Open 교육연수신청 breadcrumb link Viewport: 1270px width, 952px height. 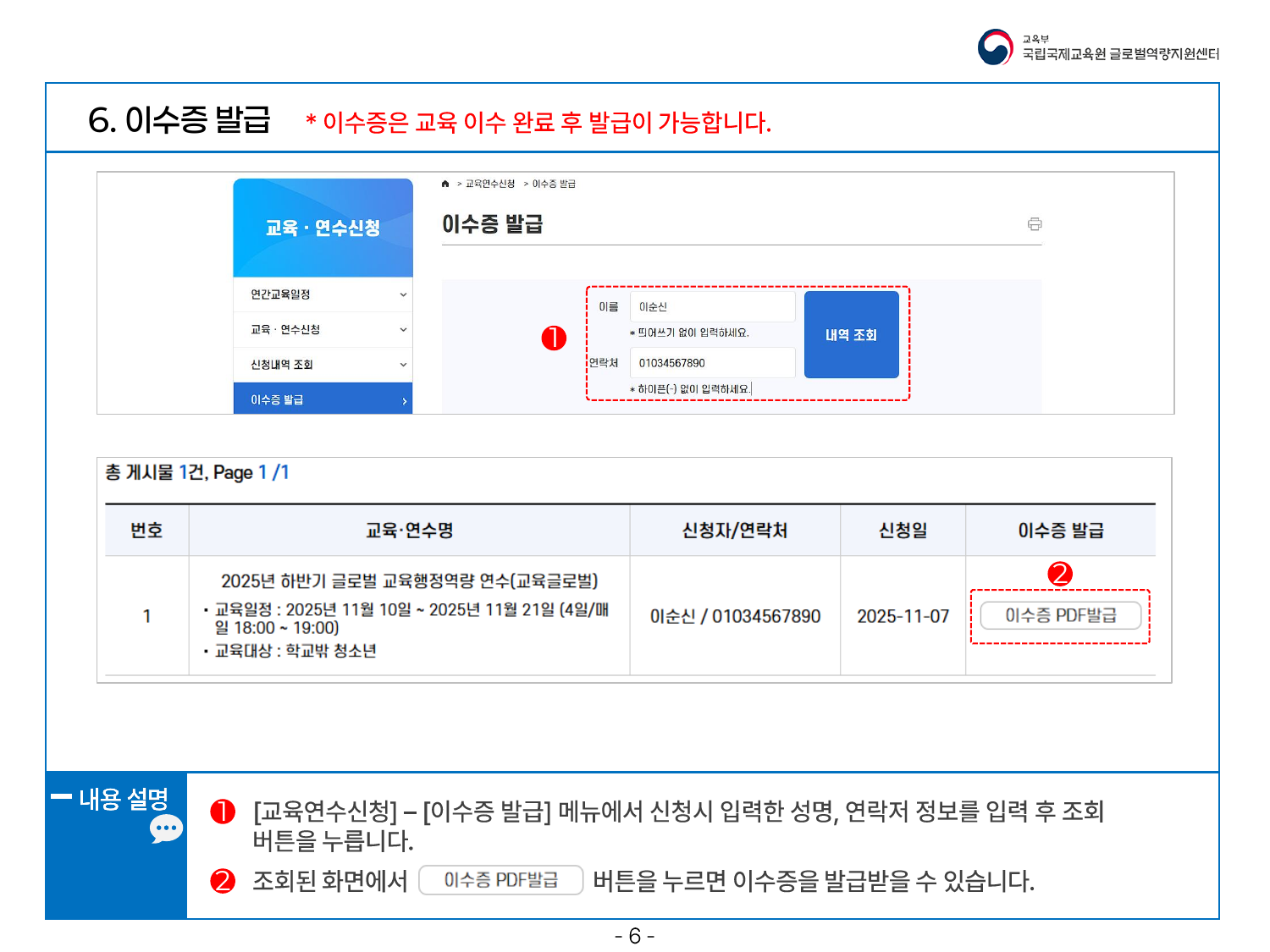[490, 184]
